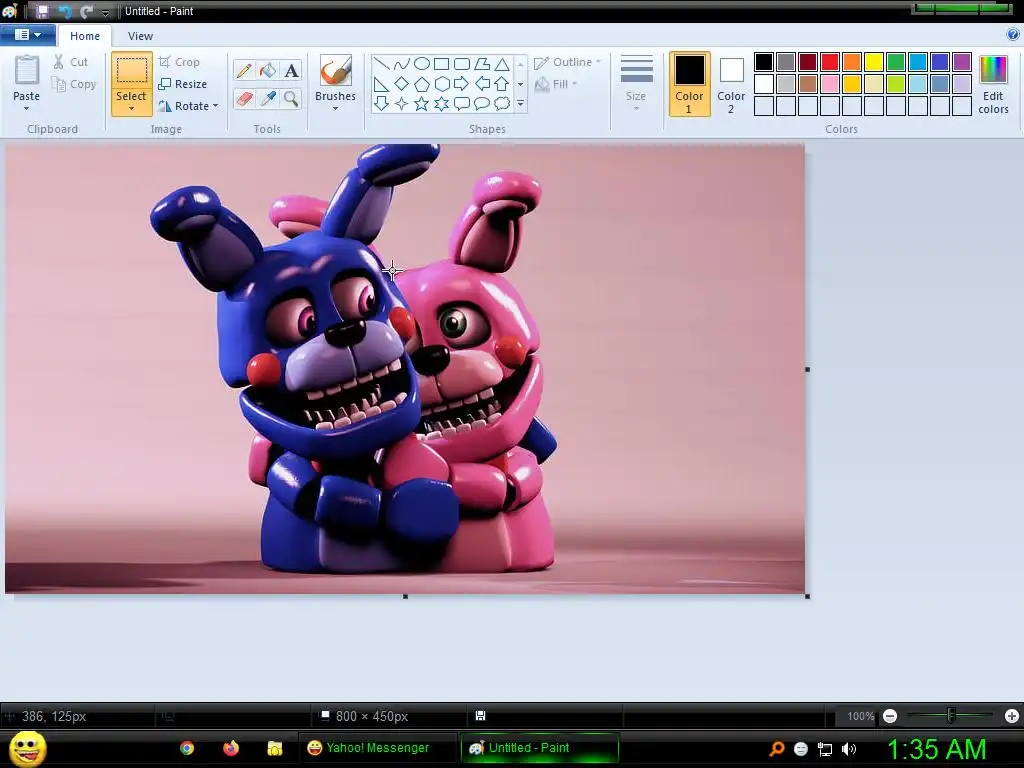Open the Brushes dropdown arrow
Screen dimensions: 1024x768
[336, 109]
